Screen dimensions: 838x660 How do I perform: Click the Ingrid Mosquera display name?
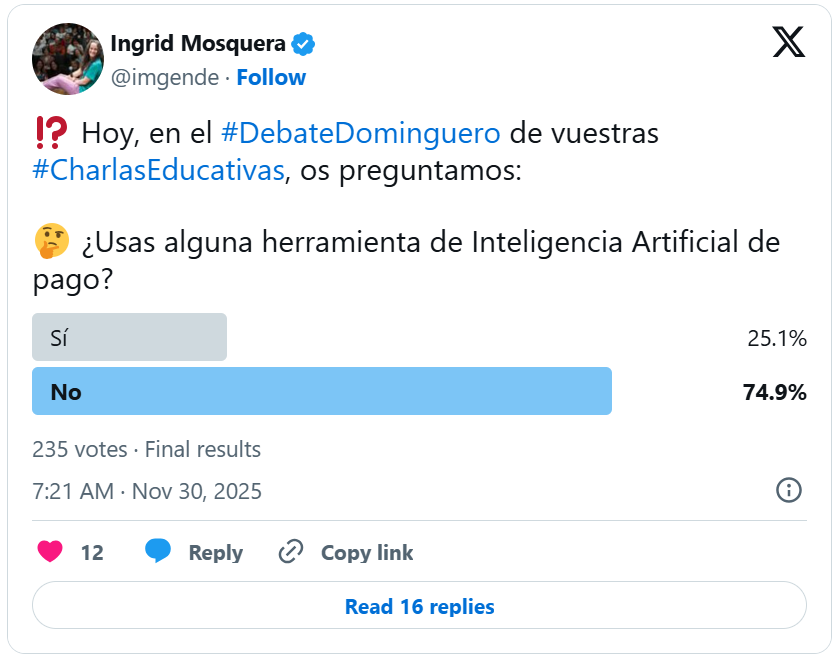point(198,44)
